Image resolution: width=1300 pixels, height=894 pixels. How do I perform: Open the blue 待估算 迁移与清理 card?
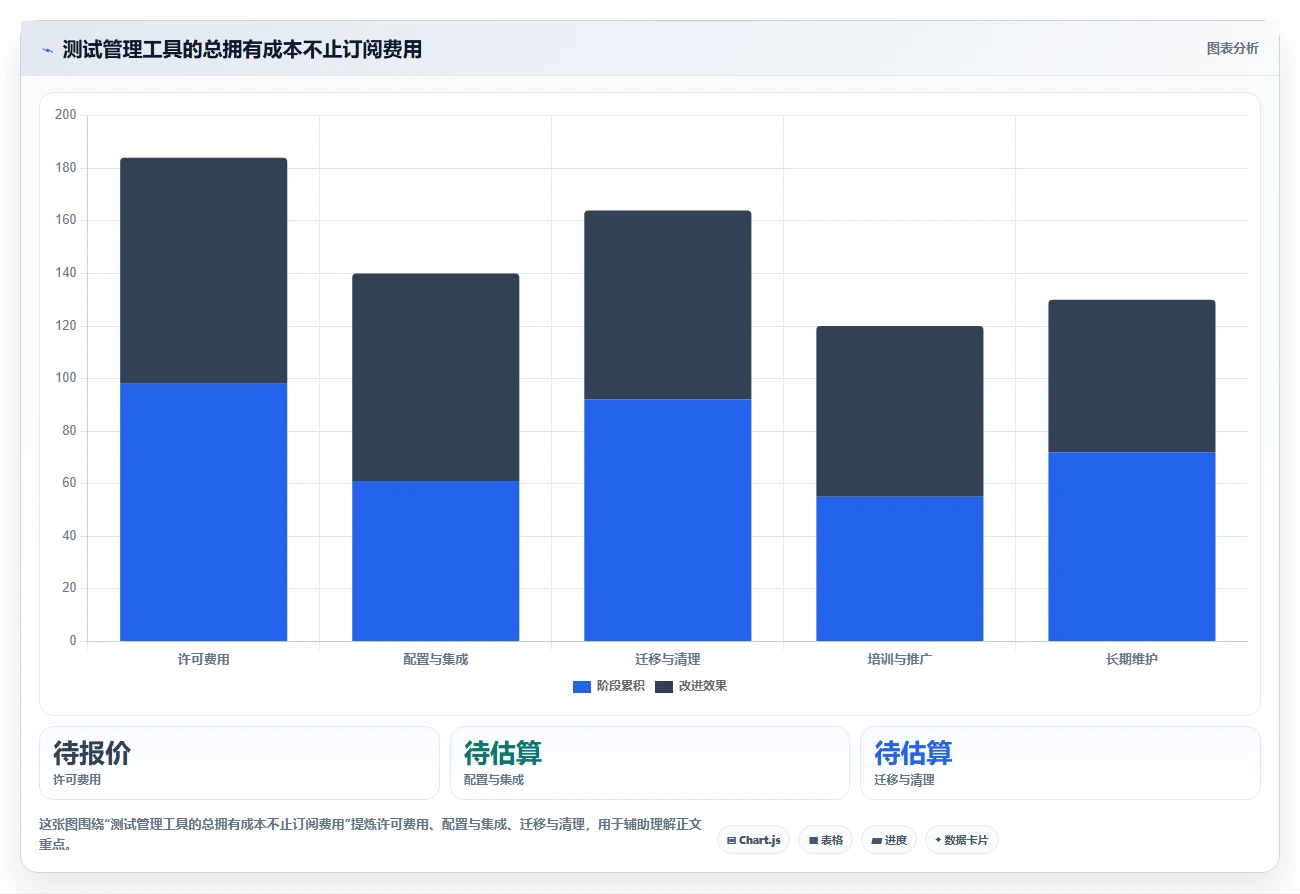click(1060, 763)
